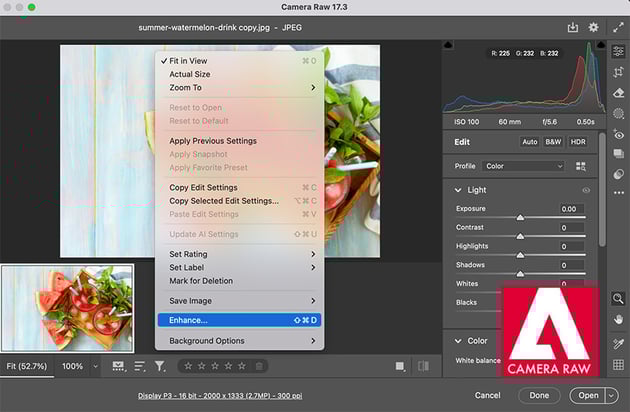Open the filter funnel icon
The image size is (630, 412).
(160, 366)
